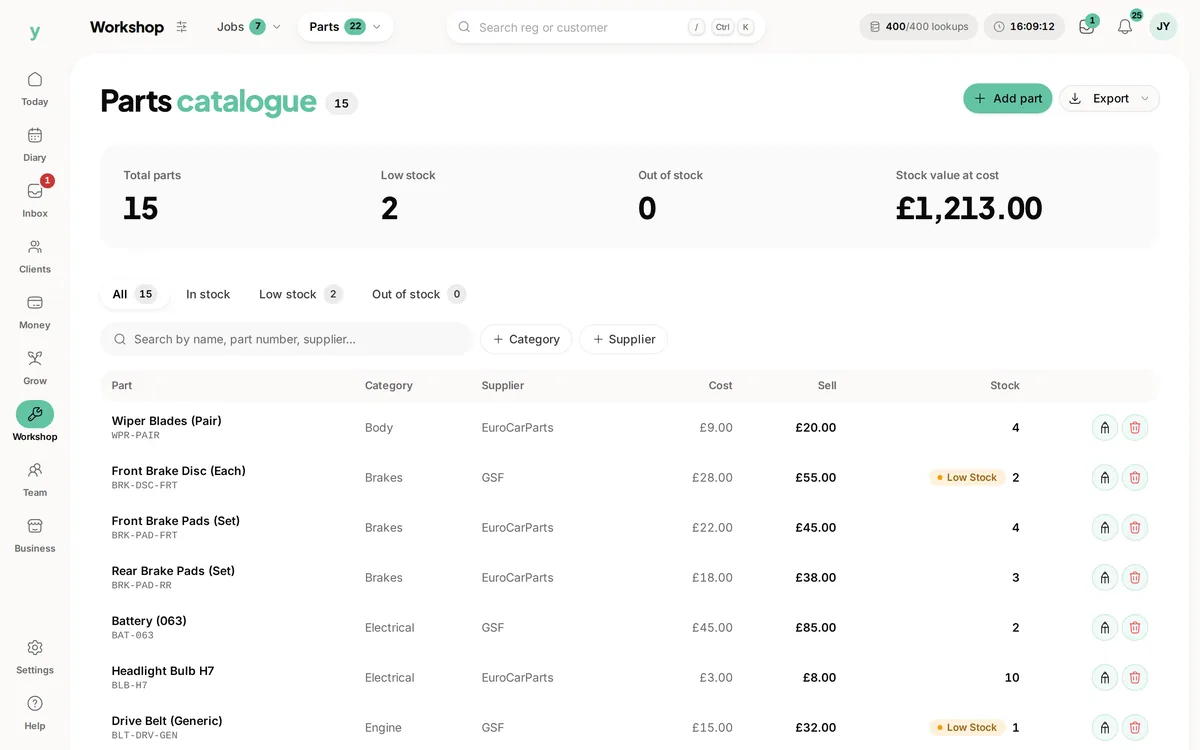Open the notifications bell

tap(1125, 27)
